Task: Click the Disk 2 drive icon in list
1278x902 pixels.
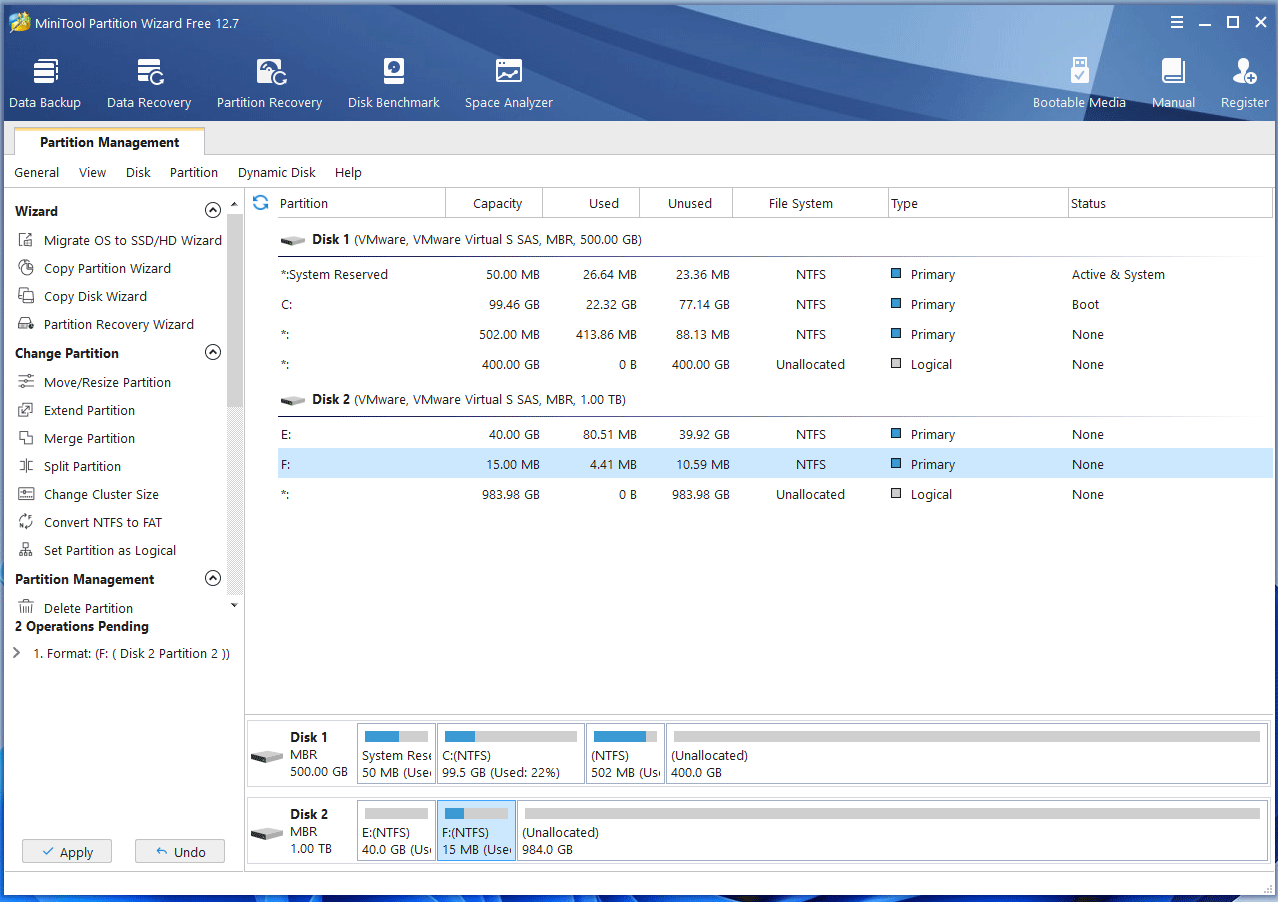Action: click(293, 400)
